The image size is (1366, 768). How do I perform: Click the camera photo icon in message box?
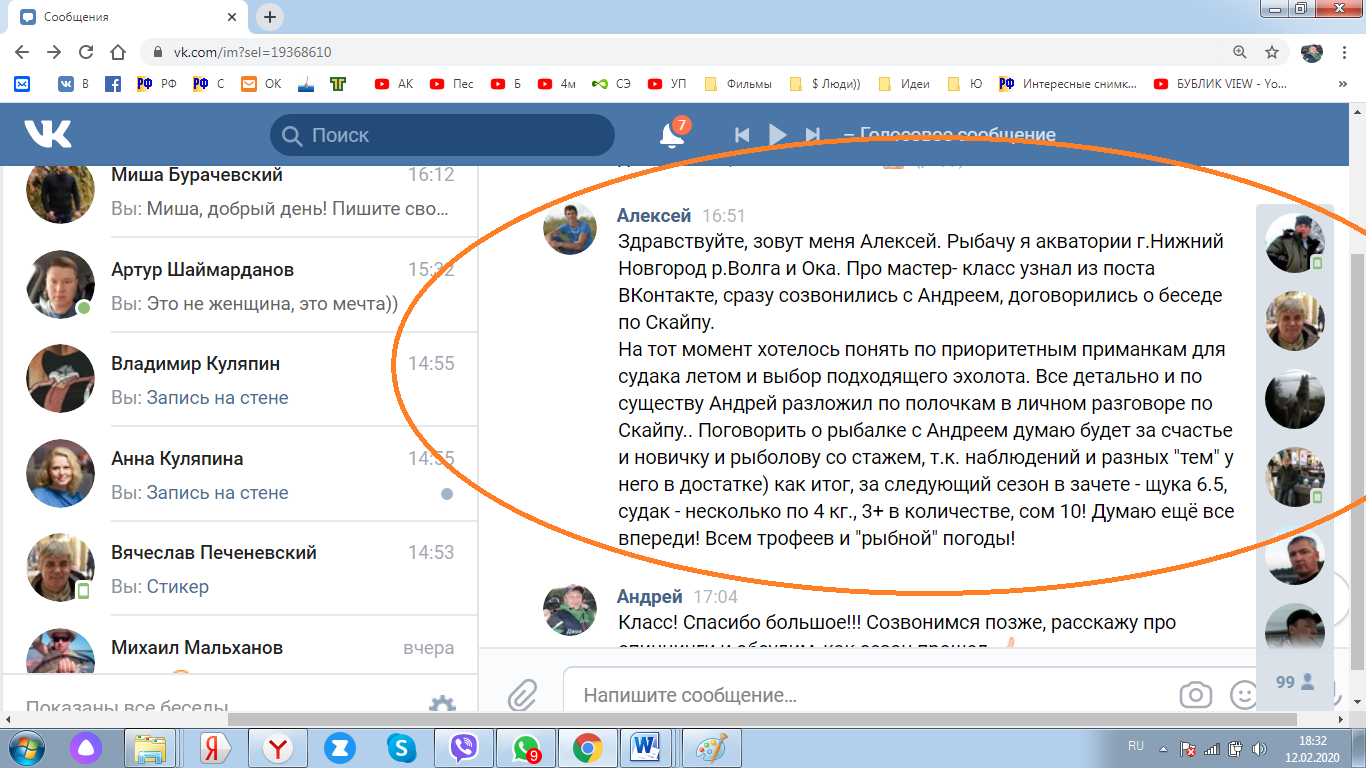[1195, 695]
